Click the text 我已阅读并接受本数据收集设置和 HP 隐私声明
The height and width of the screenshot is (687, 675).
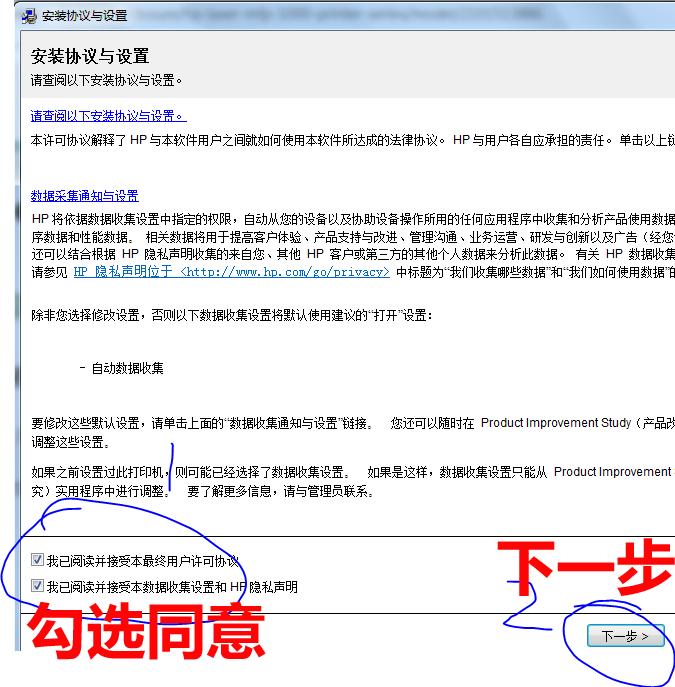[x=172, y=587]
